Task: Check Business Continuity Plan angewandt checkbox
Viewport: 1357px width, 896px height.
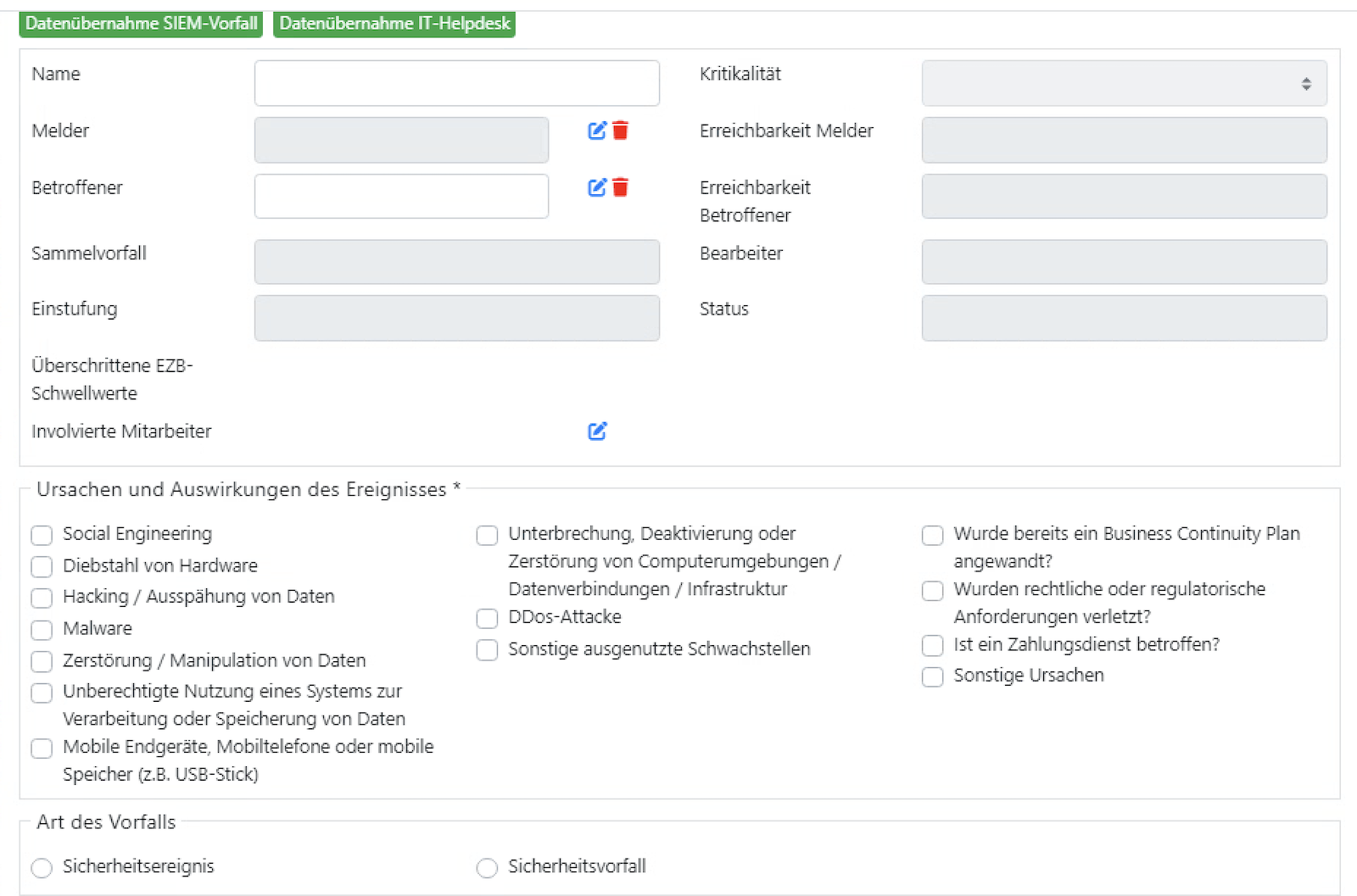Action: click(x=933, y=535)
